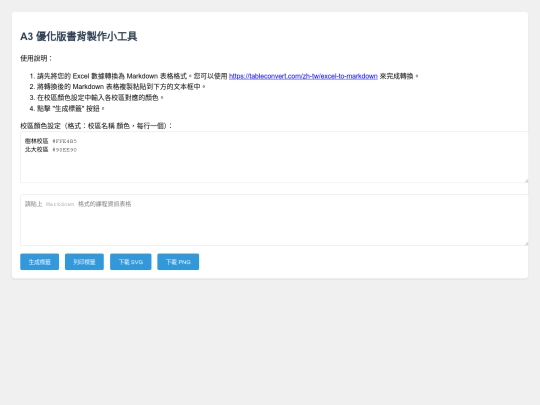Open the tableconvert.com excel-to-markdown link

click(x=303, y=76)
